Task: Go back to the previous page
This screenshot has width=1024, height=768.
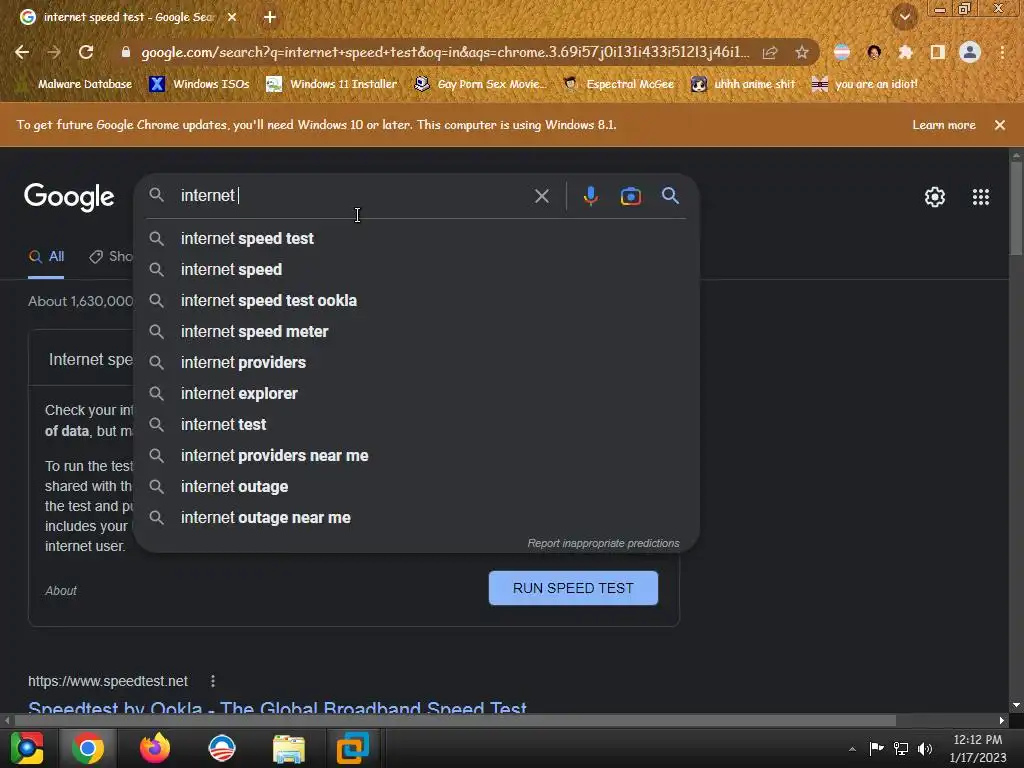Action: pyautogui.click(x=22, y=52)
